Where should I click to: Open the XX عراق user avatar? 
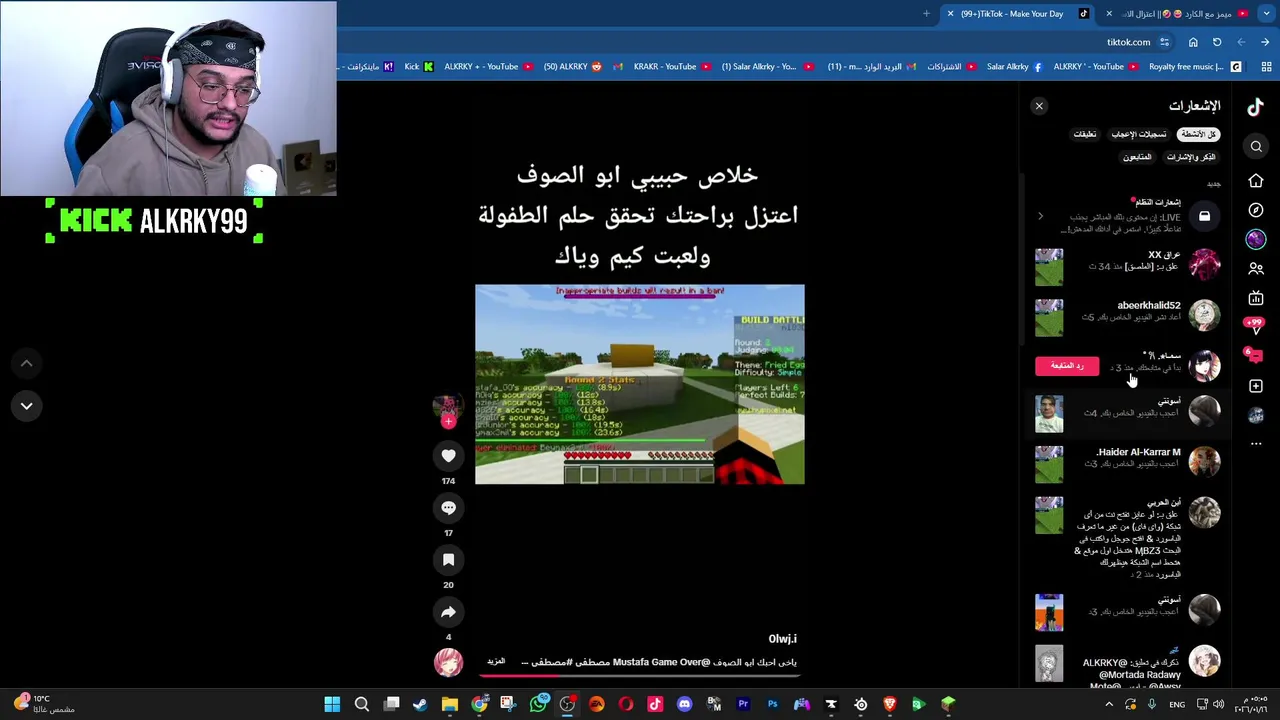click(1204, 265)
